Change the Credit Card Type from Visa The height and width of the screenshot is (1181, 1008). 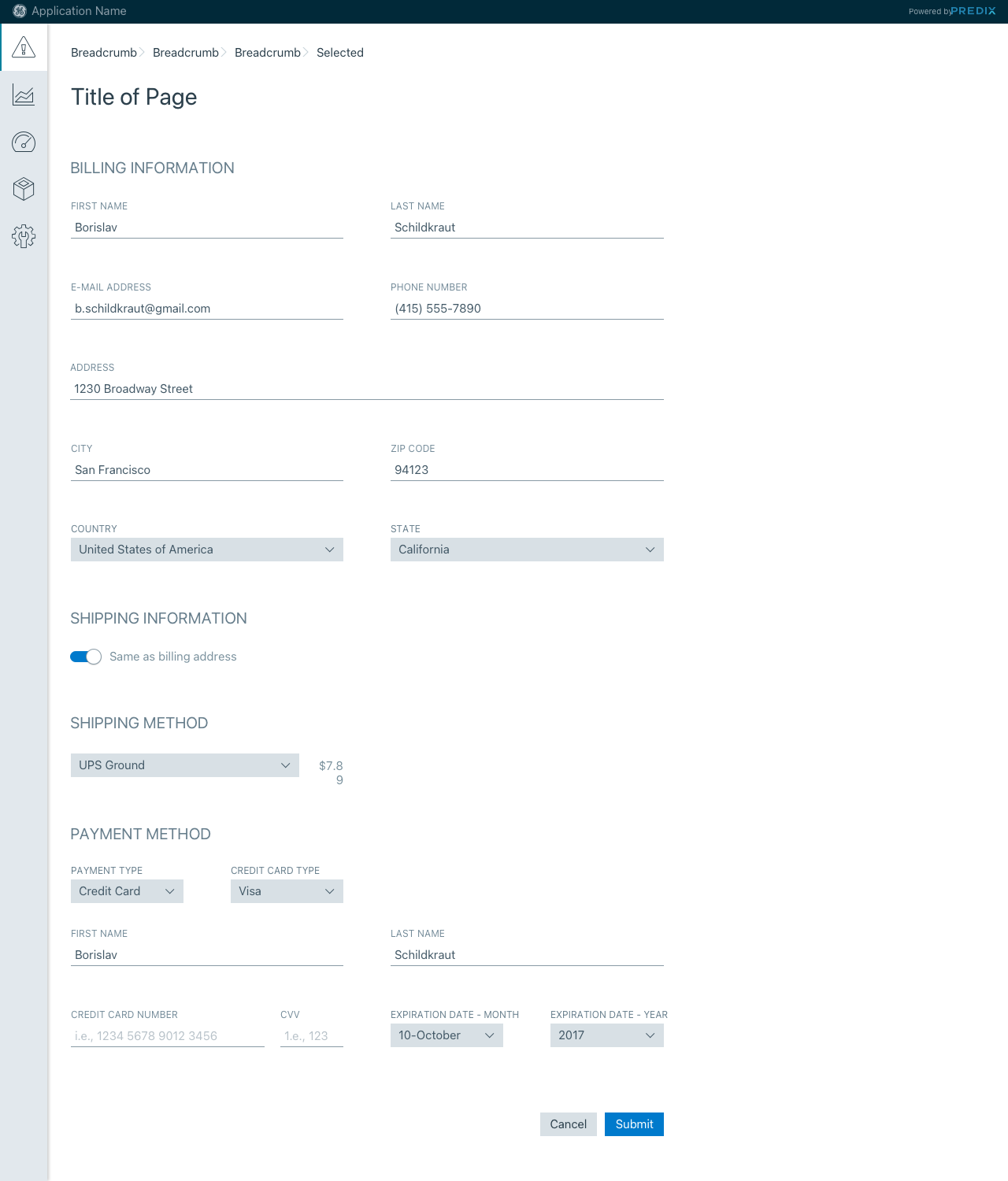coord(287,891)
